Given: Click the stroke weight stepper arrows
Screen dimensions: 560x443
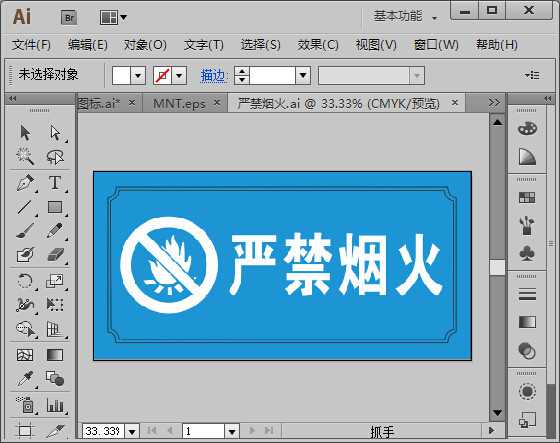Looking at the screenshot, I should (x=242, y=75).
